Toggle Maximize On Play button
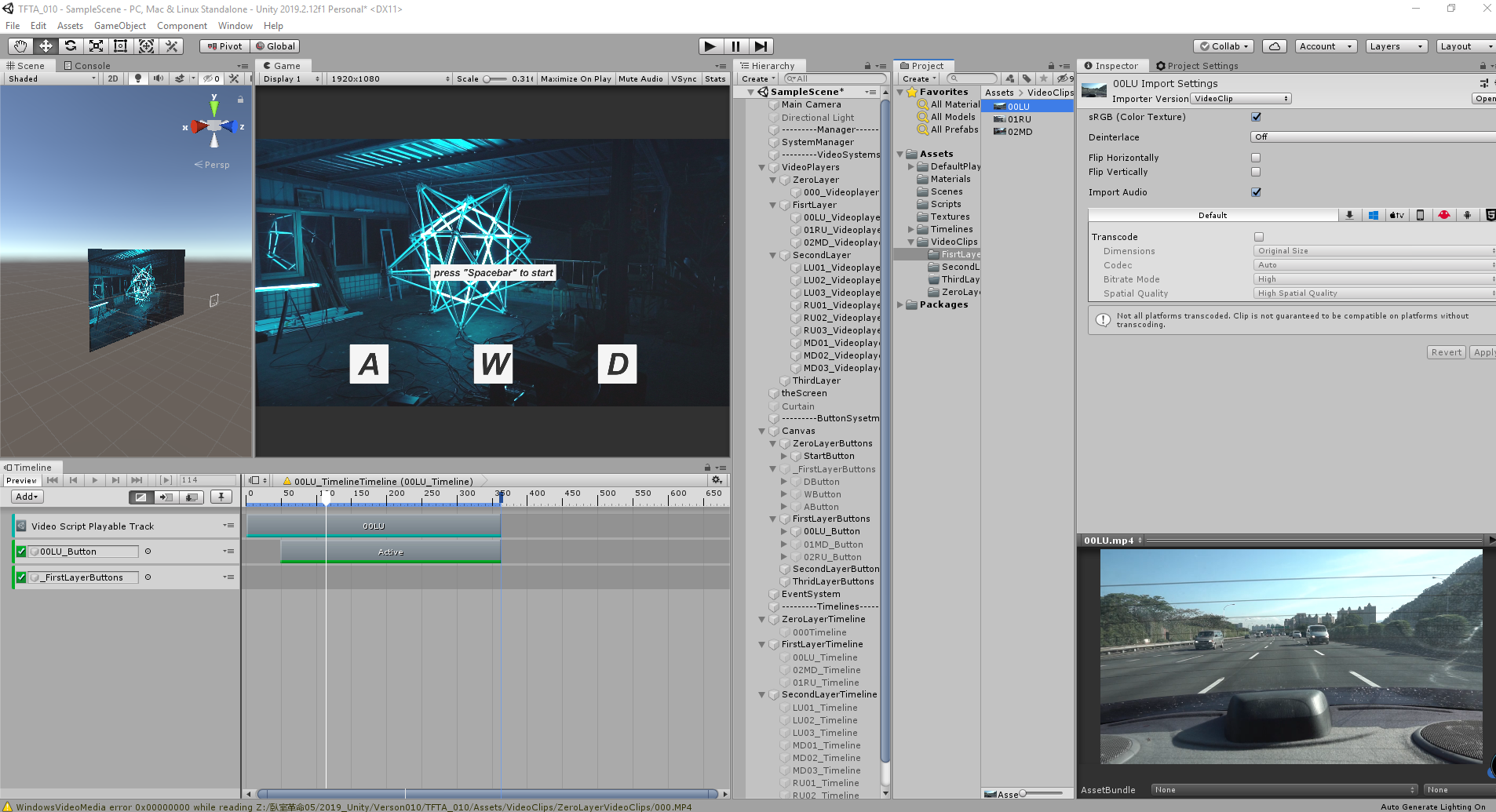Image resolution: width=1496 pixels, height=812 pixels. (575, 78)
